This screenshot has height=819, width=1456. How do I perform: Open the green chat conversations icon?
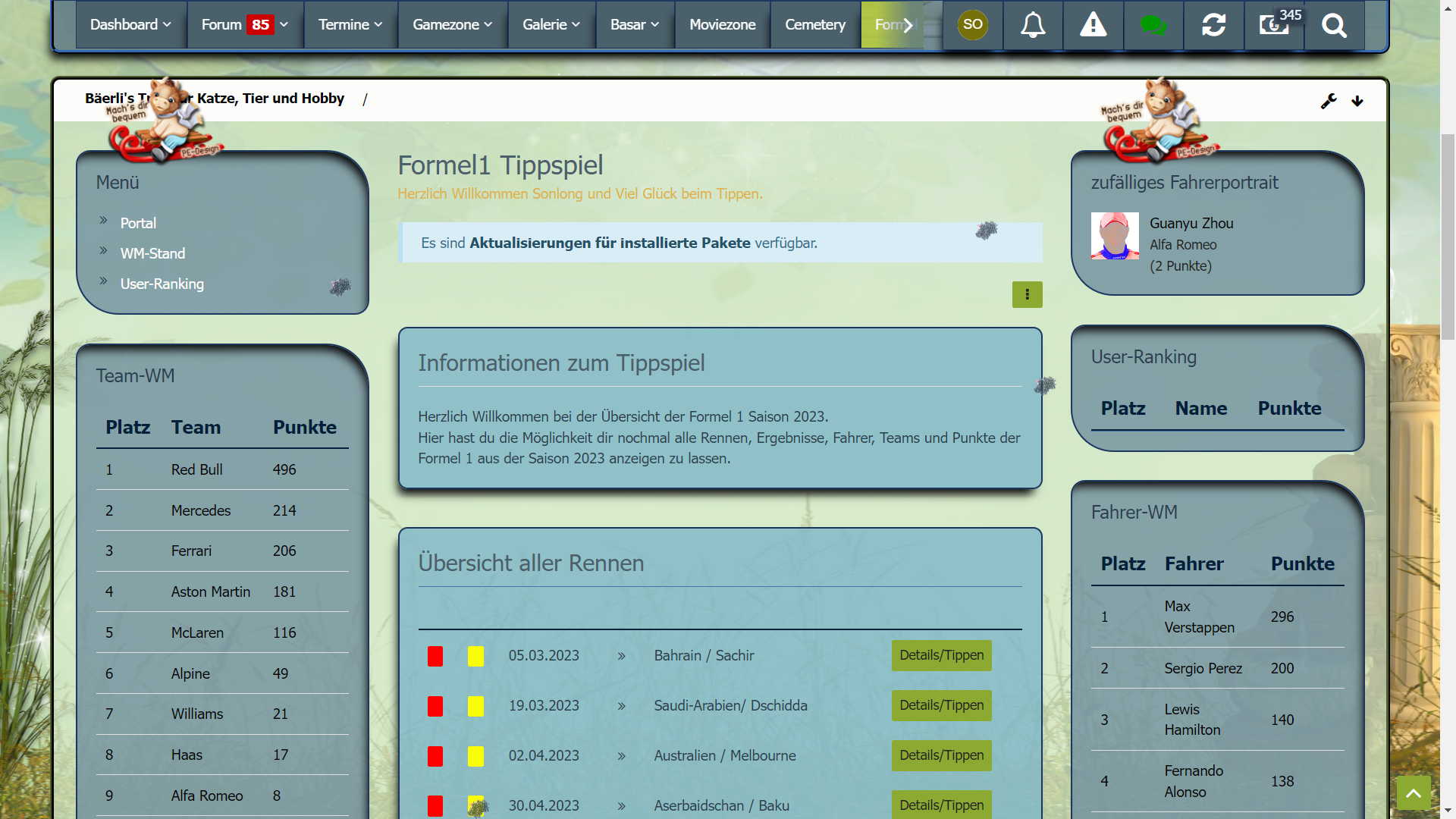(1153, 25)
